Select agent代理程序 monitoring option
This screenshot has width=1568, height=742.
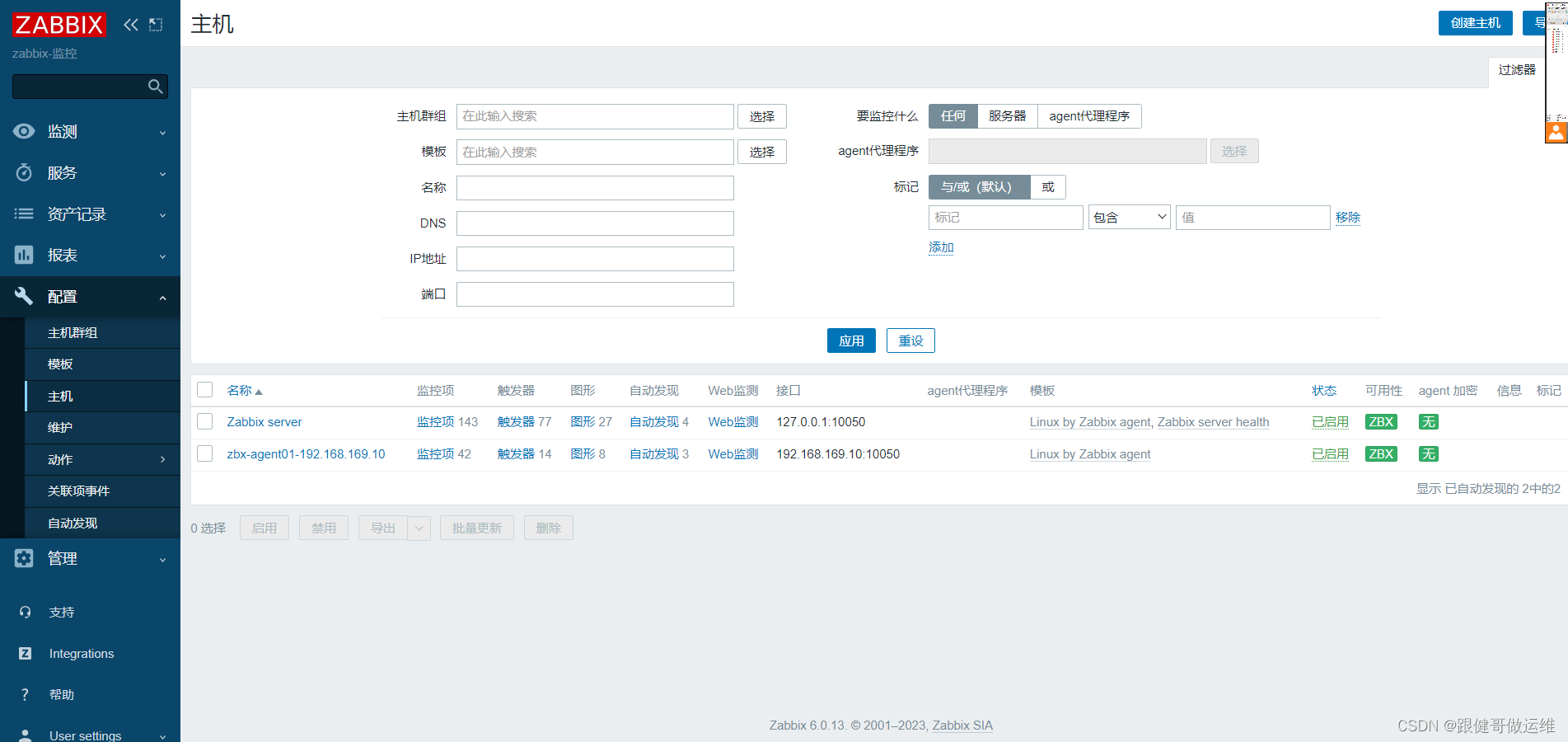pos(1089,116)
